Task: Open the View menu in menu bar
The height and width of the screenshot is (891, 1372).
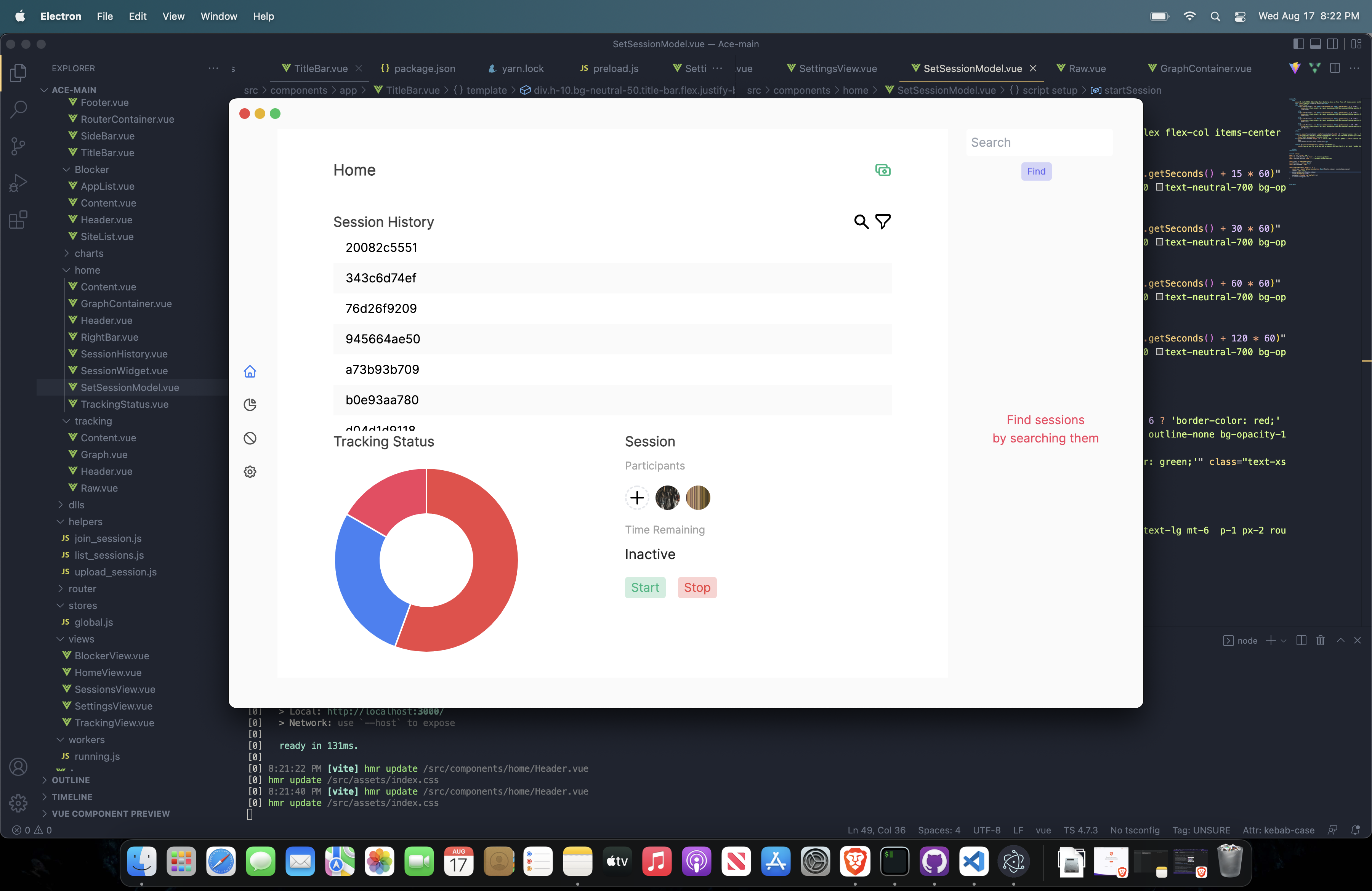Action: 173,16
